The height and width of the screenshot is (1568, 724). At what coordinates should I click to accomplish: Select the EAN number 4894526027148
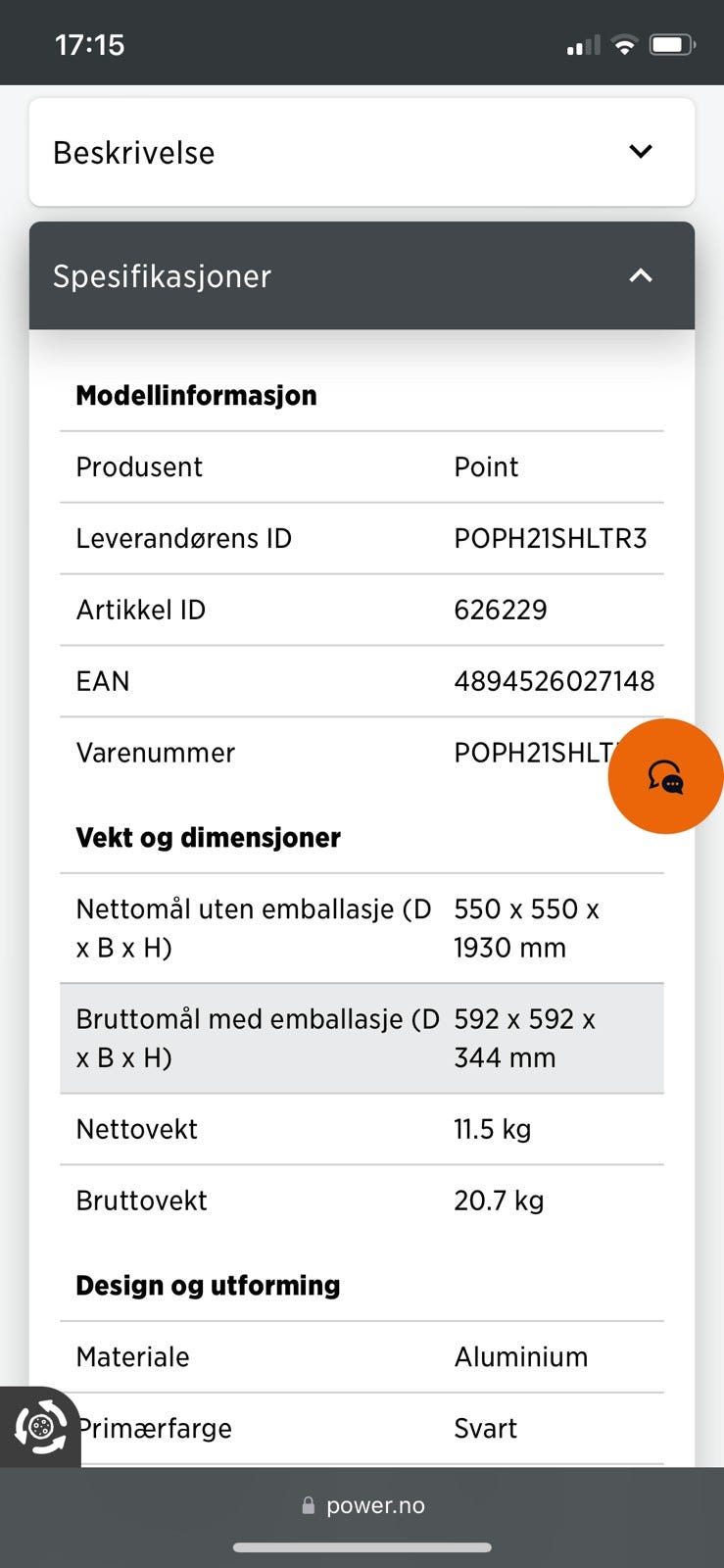(x=554, y=681)
